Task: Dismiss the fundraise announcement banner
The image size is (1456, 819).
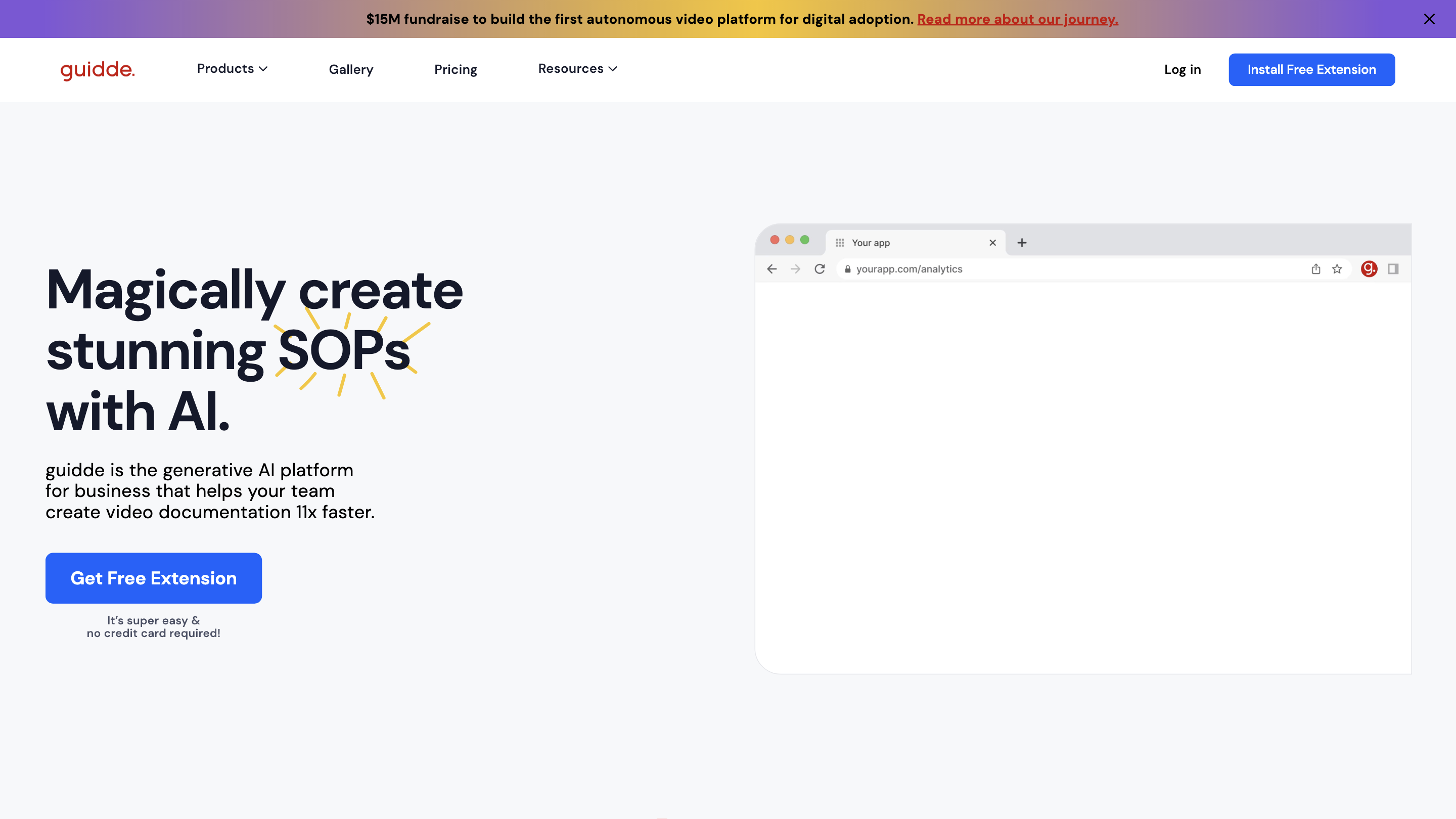Action: [x=1429, y=19]
